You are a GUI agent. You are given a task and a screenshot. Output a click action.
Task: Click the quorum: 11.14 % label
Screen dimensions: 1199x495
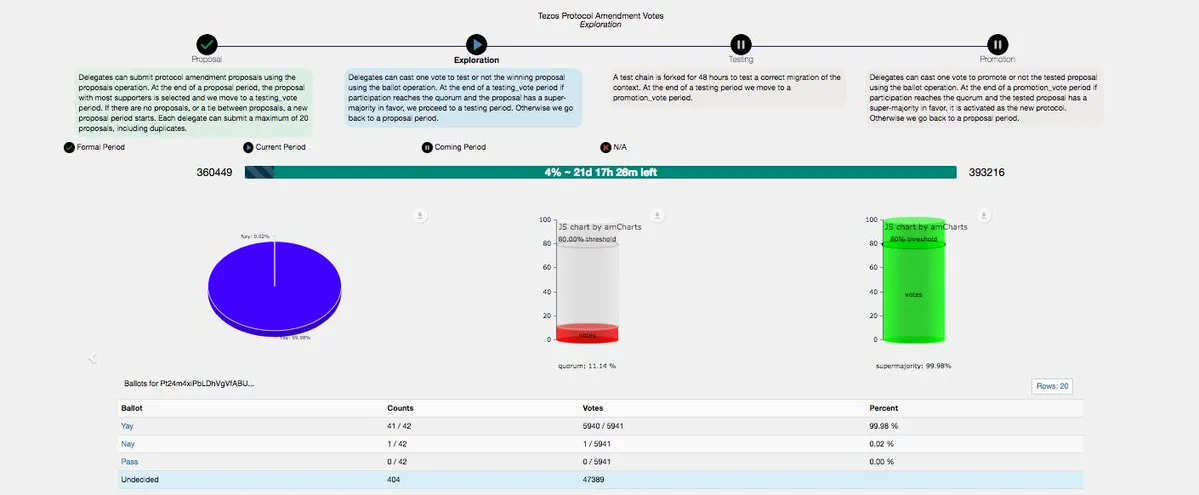tap(587, 366)
